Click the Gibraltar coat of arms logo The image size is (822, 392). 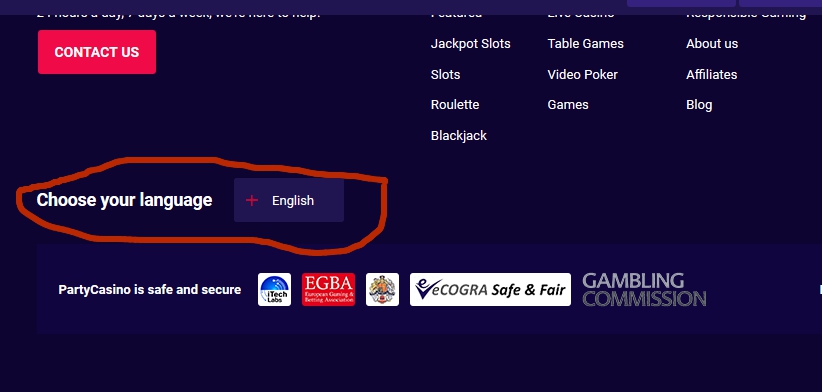pos(382,289)
